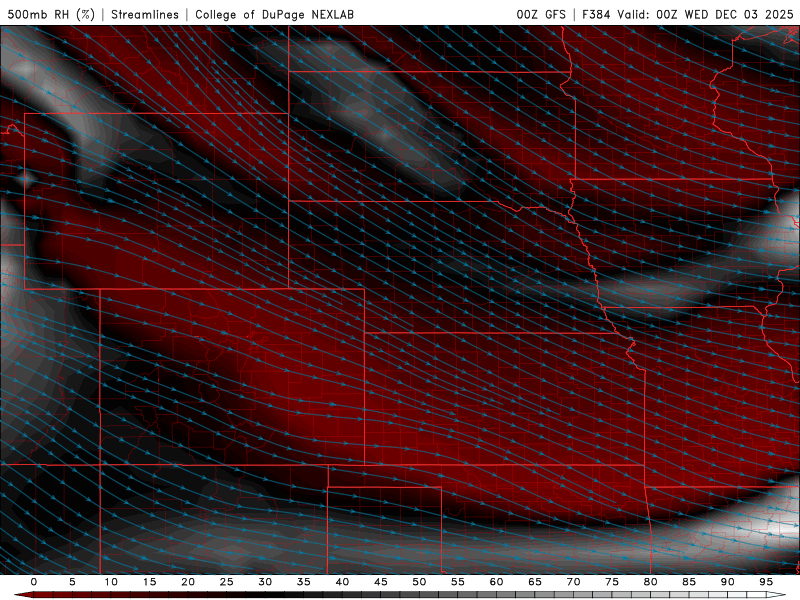Click the "55" value on the color scale

[458, 582]
